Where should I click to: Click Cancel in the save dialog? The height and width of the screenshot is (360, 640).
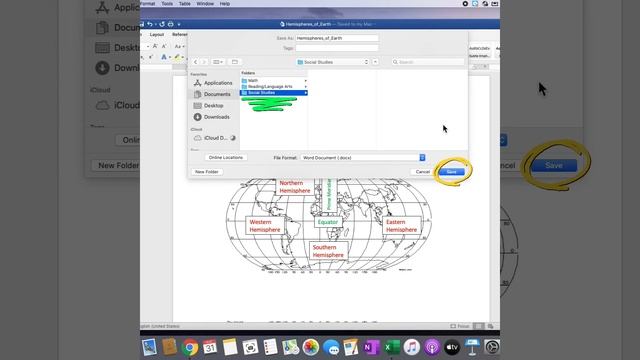(x=422, y=172)
